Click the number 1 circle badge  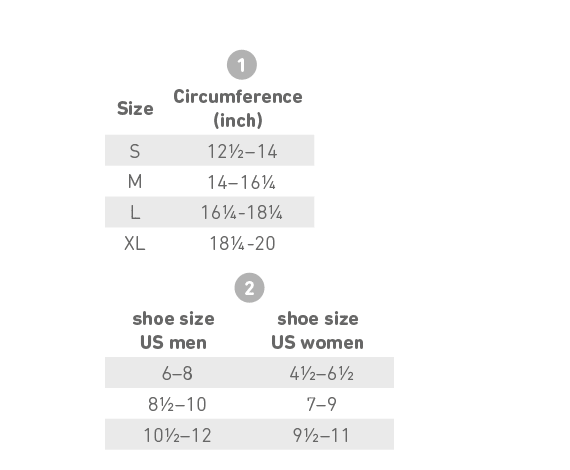click(x=242, y=65)
